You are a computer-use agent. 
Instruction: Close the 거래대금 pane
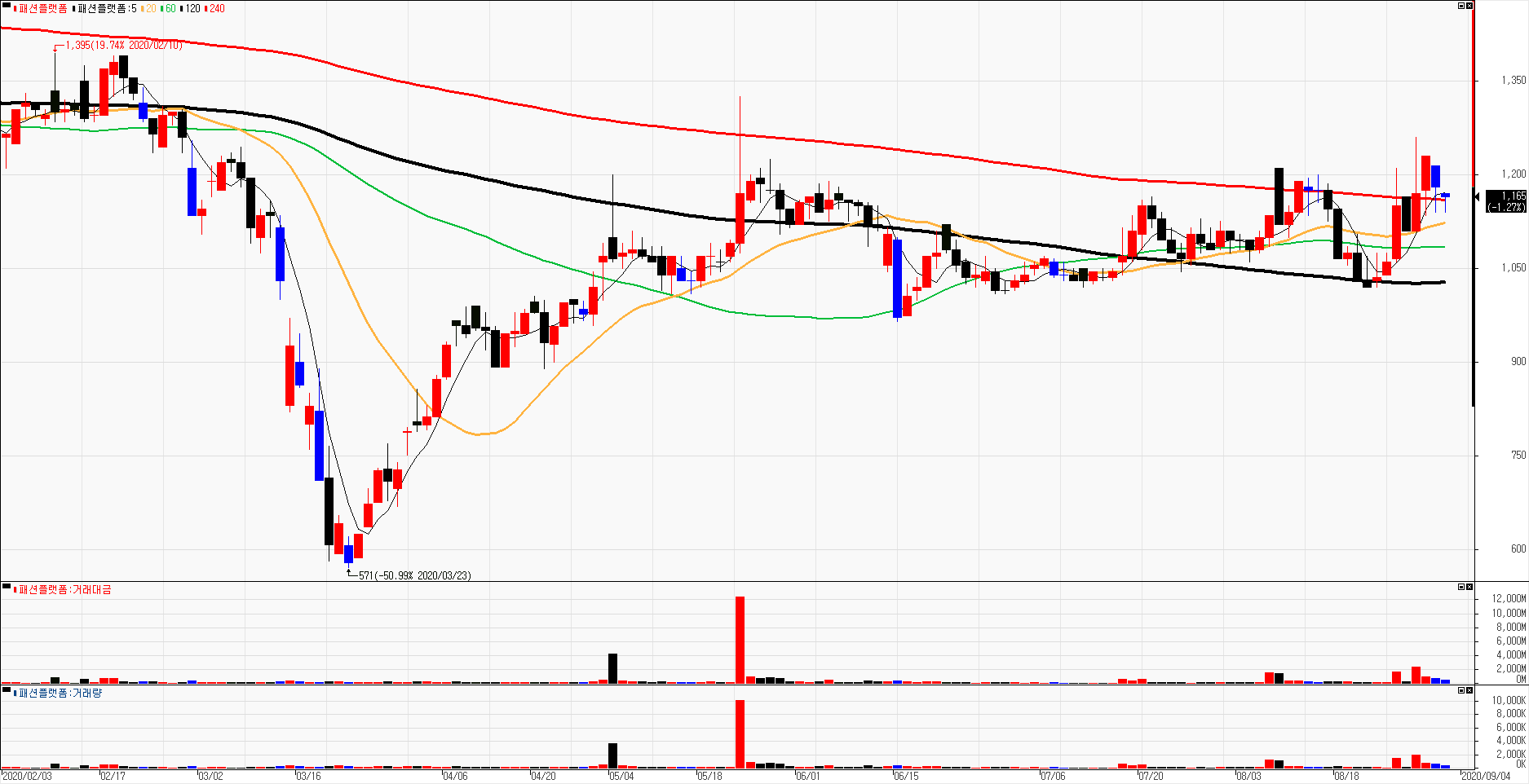click(x=1469, y=587)
